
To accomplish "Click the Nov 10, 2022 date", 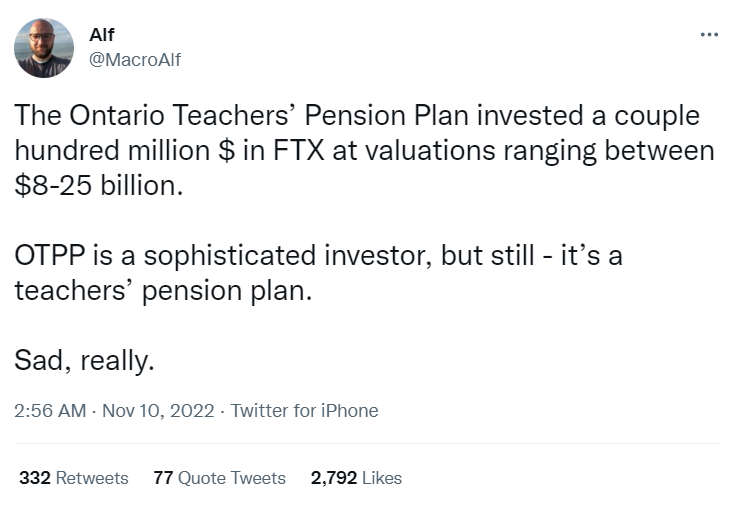I will coord(157,411).
